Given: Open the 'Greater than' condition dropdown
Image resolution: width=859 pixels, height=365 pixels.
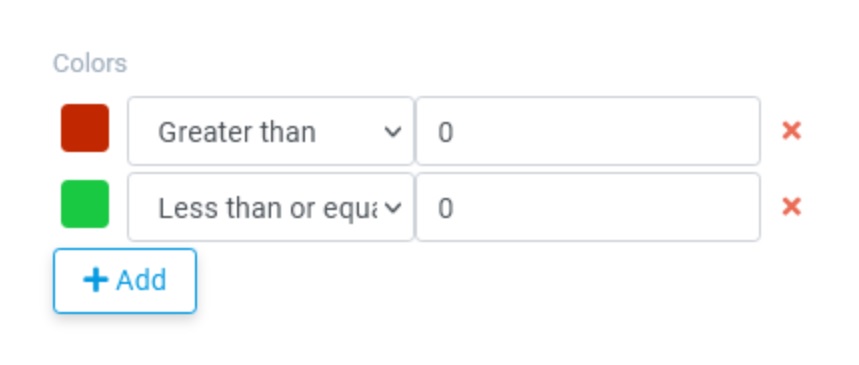Looking at the screenshot, I should tap(271, 131).
